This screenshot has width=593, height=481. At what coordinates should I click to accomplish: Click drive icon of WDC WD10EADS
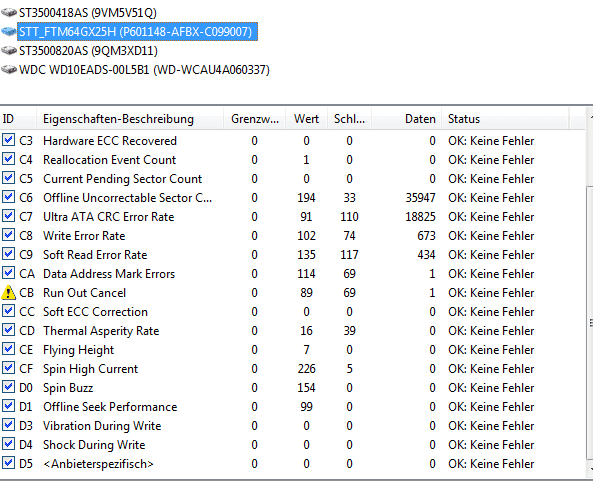(9, 70)
